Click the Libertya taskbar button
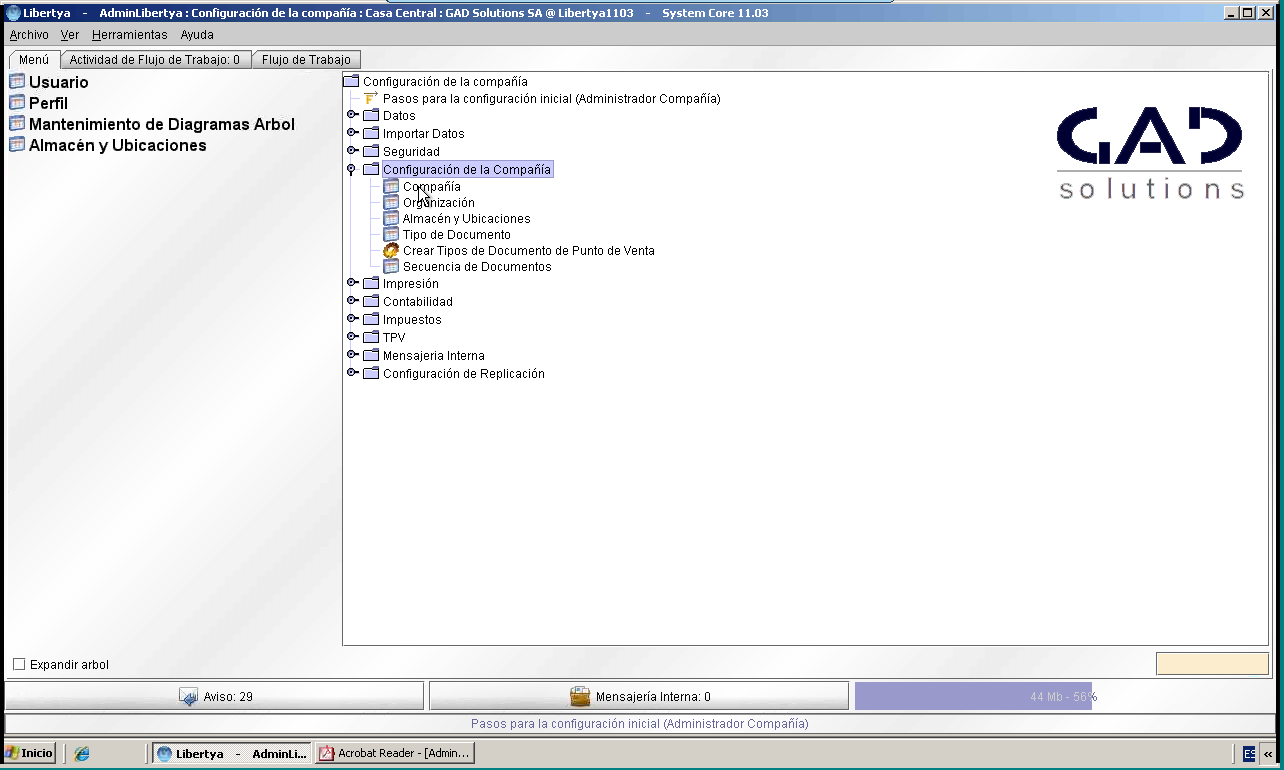 coord(232,753)
